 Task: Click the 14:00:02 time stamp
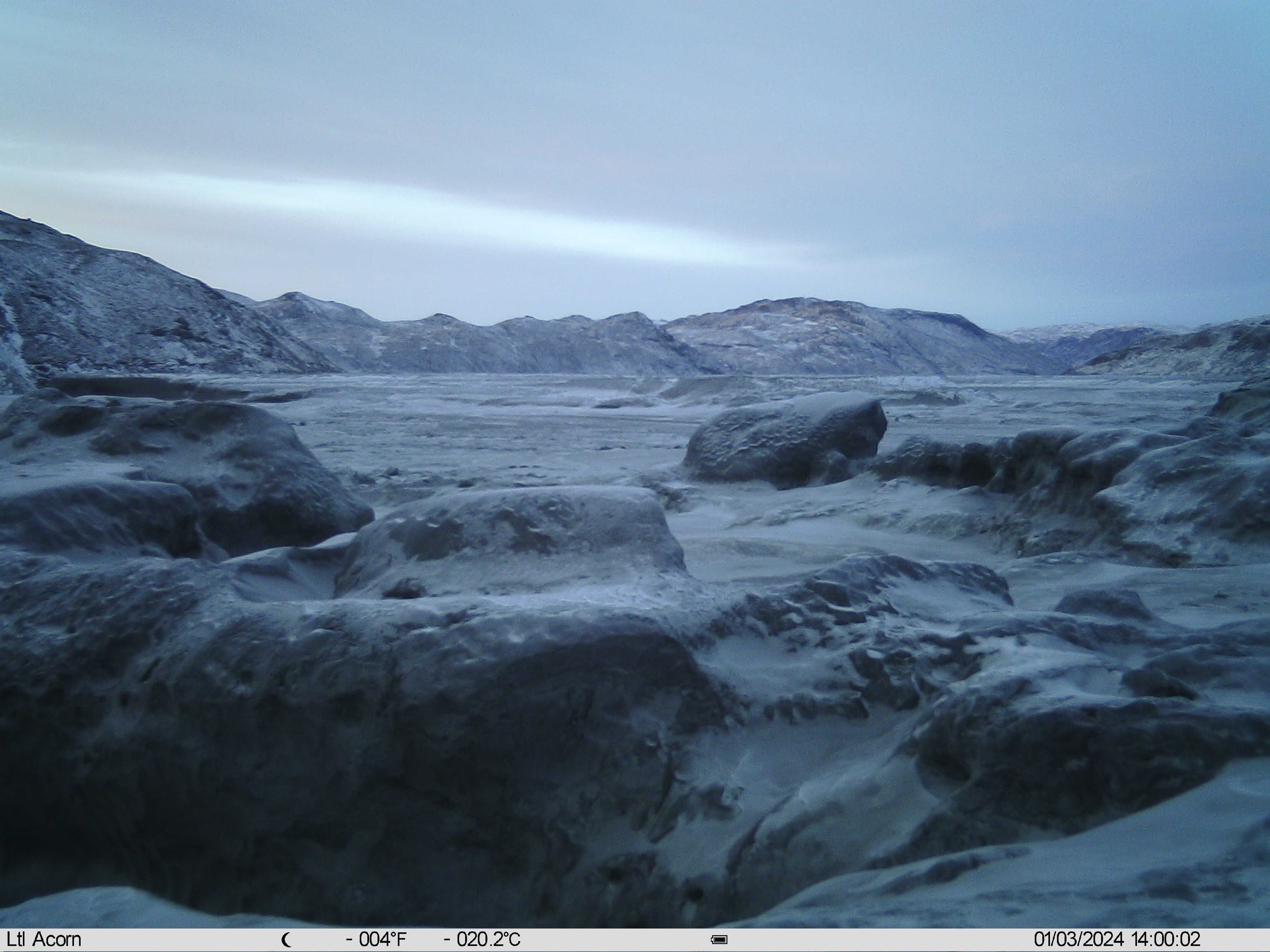[x=1166, y=939]
